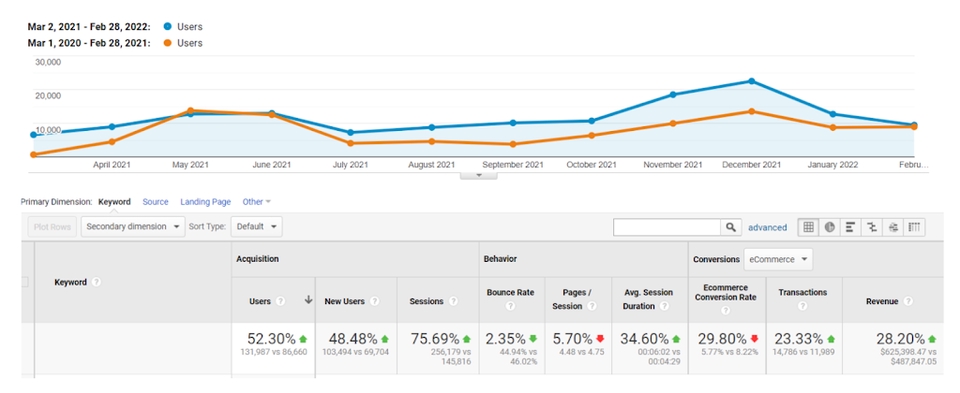The image size is (960, 393).
Task: Click the 'Mar 2, 2021 - Feb 28, 2022' label
Action: 89,27
